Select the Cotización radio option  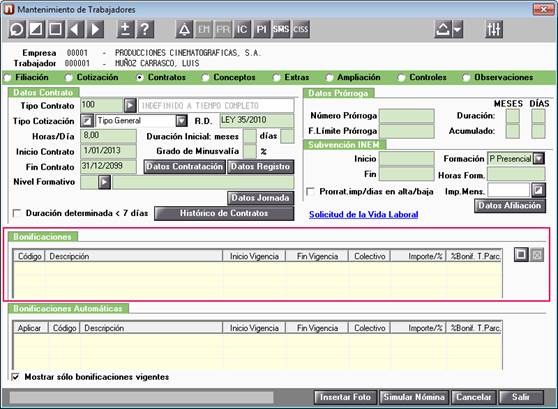tap(69, 77)
